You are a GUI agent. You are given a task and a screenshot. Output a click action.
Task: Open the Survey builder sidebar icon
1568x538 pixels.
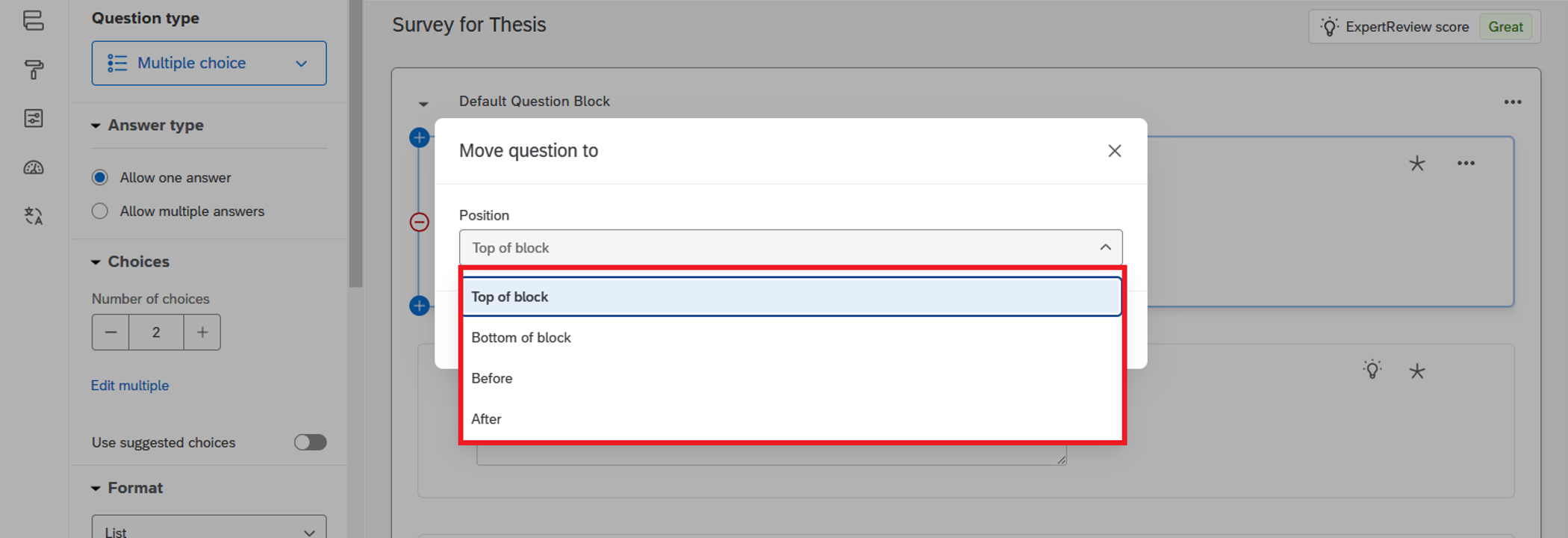[x=34, y=20]
